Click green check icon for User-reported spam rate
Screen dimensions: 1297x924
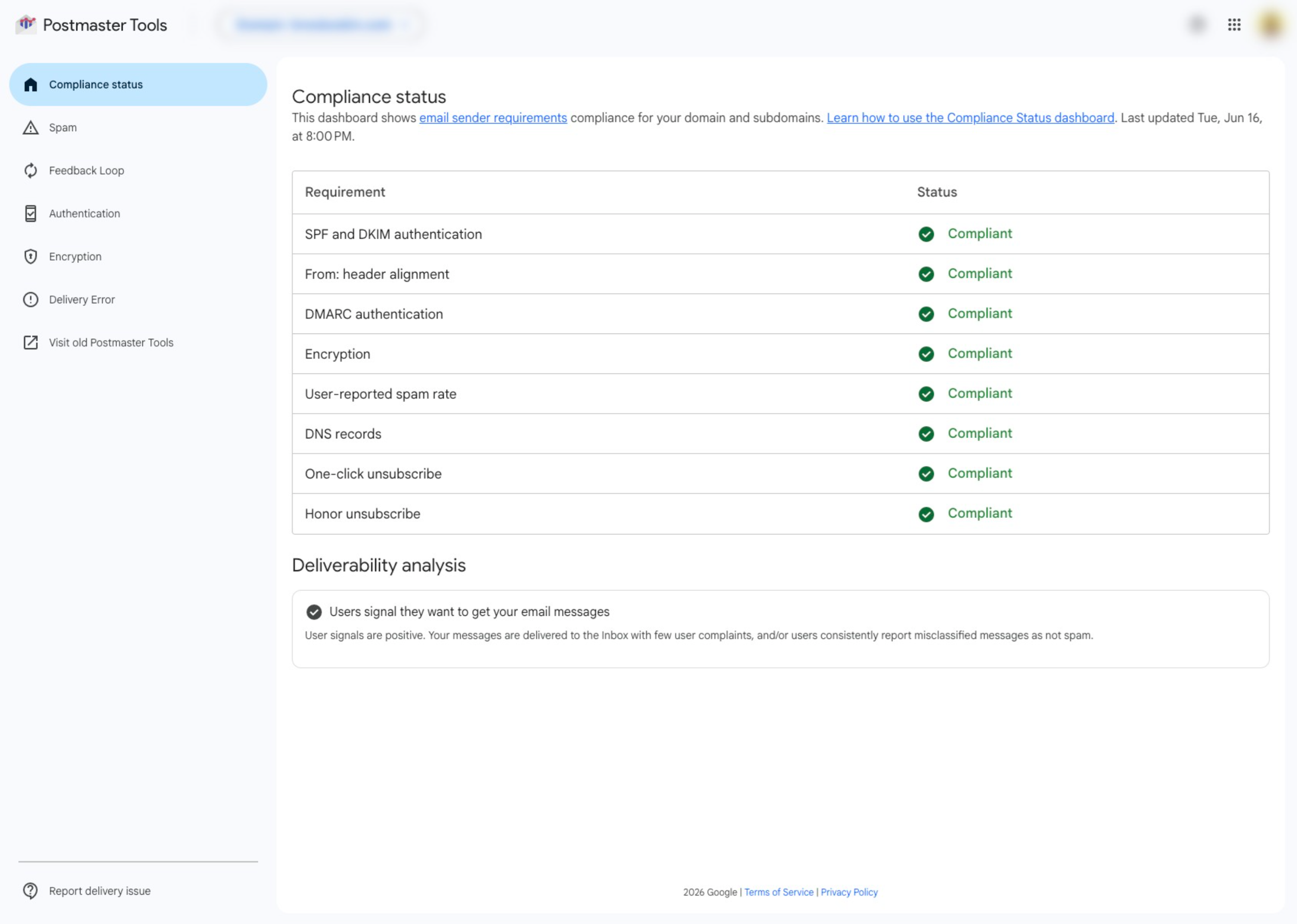(x=926, y=394)
